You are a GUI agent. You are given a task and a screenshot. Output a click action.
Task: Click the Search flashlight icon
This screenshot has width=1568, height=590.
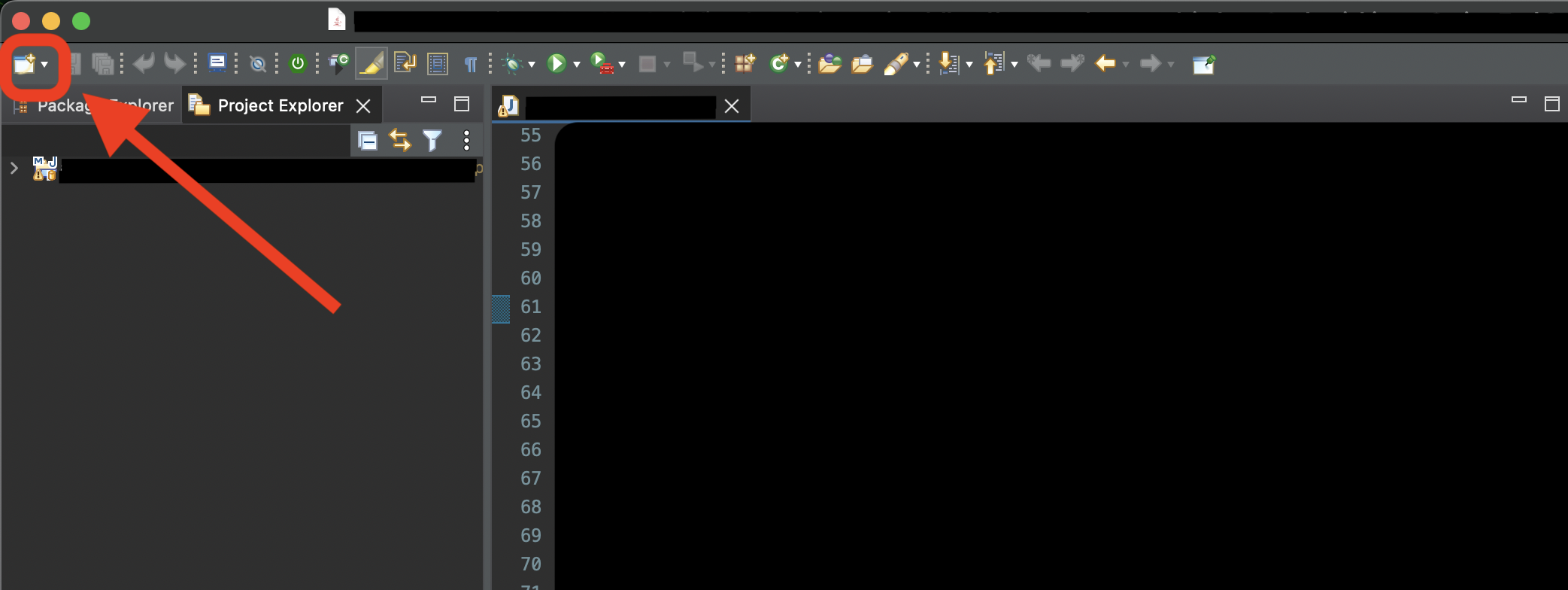(896, 64)
